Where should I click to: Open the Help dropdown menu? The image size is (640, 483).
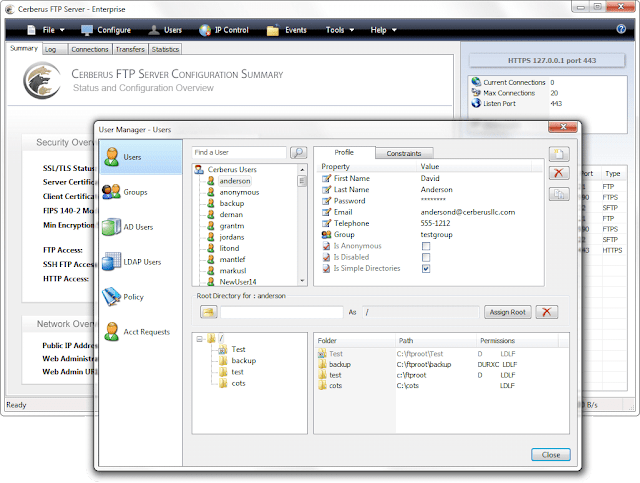[383, 30]
